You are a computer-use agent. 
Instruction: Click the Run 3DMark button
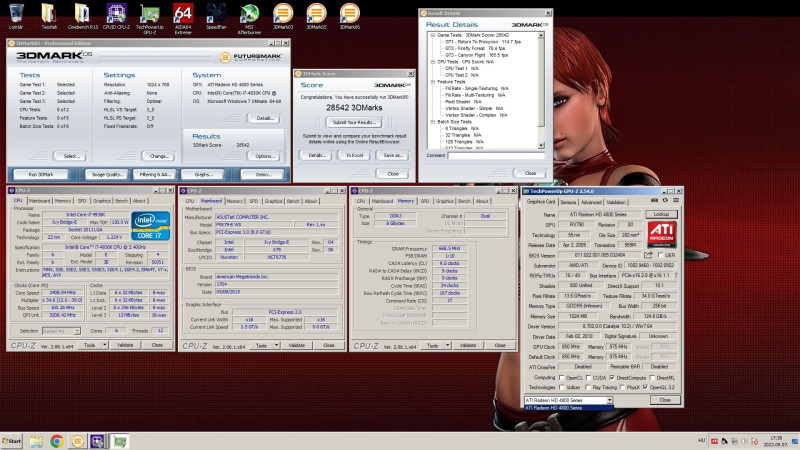41,174
